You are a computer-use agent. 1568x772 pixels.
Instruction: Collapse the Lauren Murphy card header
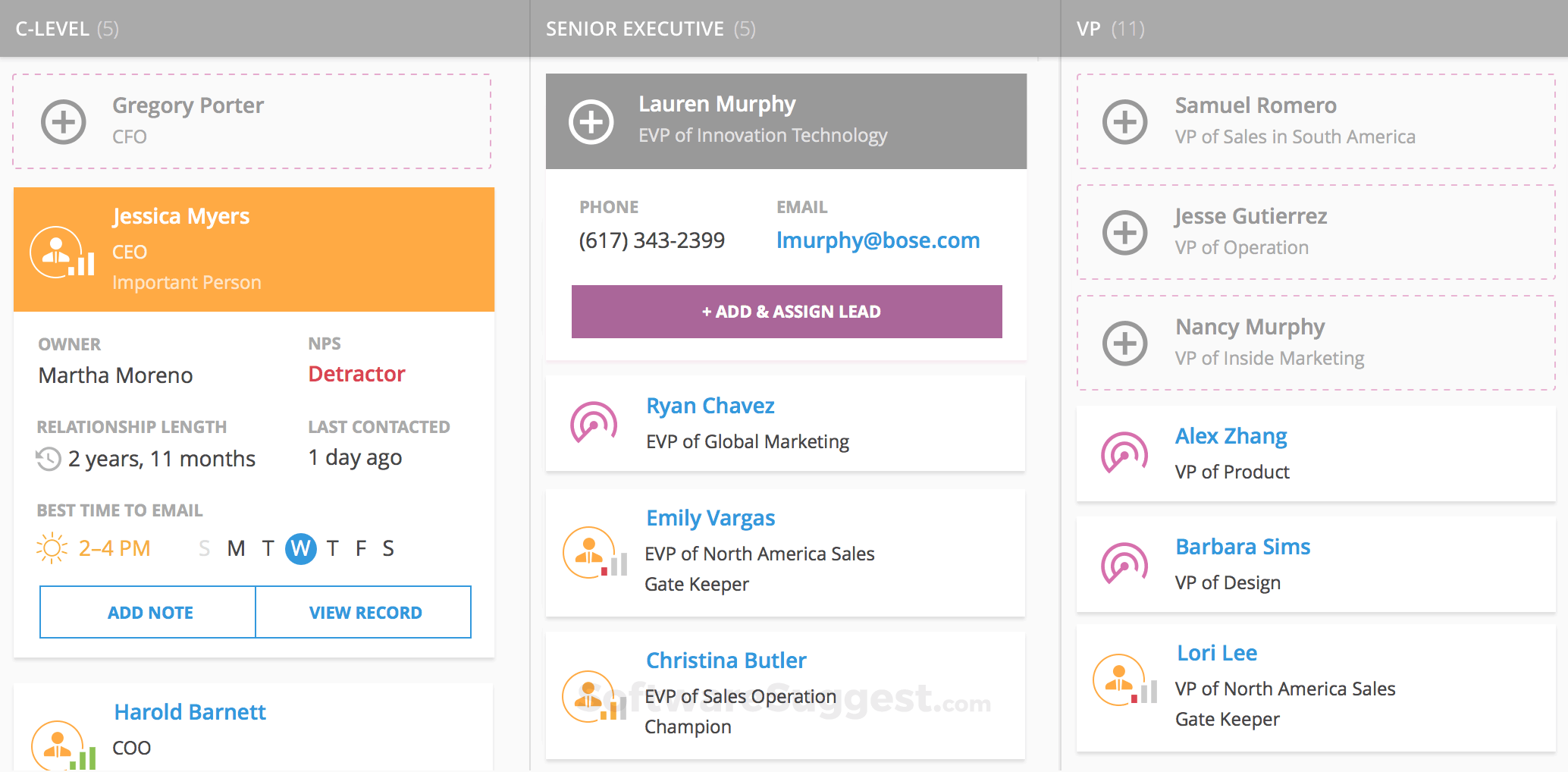click(x=786, y=121)
